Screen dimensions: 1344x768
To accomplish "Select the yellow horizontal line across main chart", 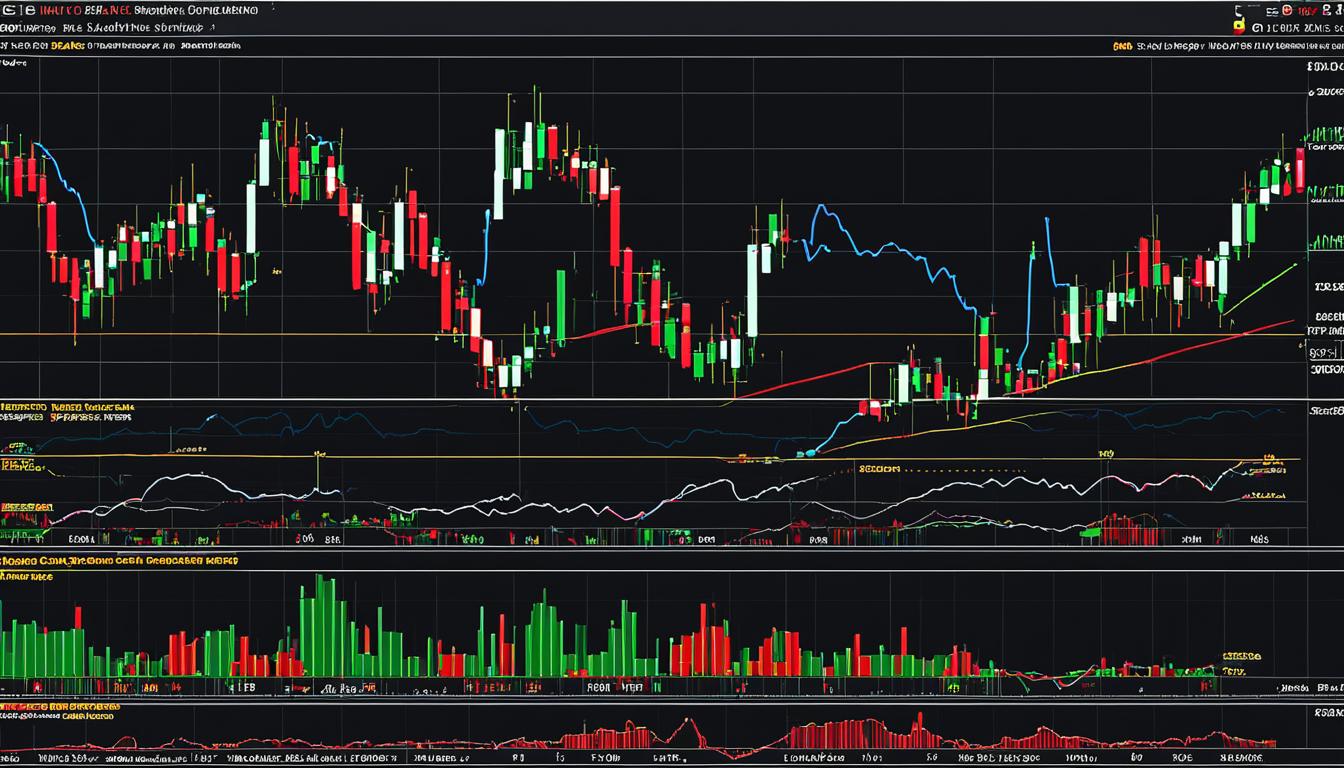I will click(x=650, y=334).
